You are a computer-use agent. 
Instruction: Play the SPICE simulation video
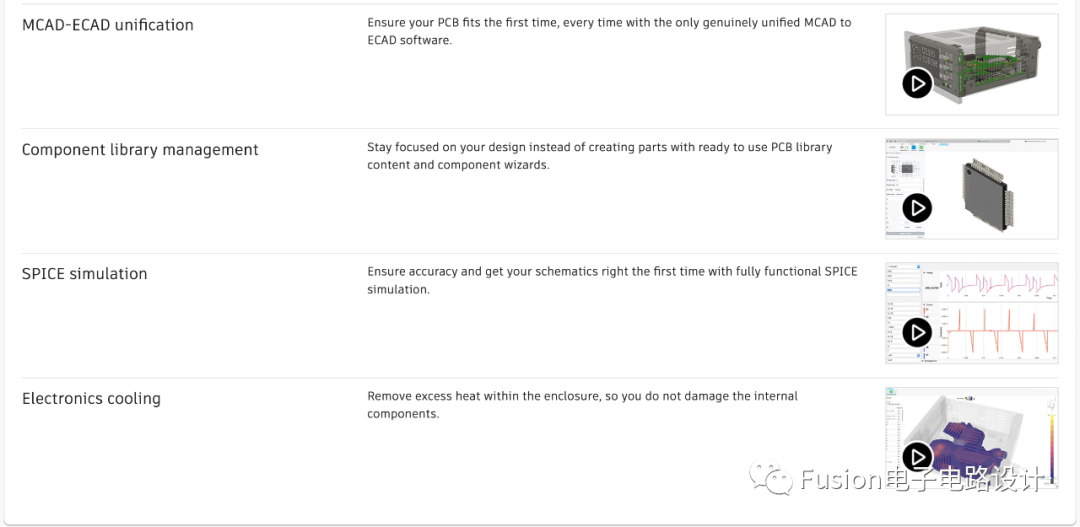click(x=917, y=332)
